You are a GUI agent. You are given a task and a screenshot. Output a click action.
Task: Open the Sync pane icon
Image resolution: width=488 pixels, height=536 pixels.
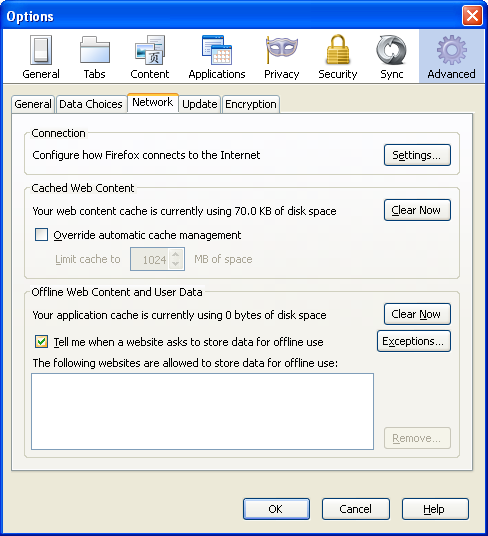coord(392,50)
